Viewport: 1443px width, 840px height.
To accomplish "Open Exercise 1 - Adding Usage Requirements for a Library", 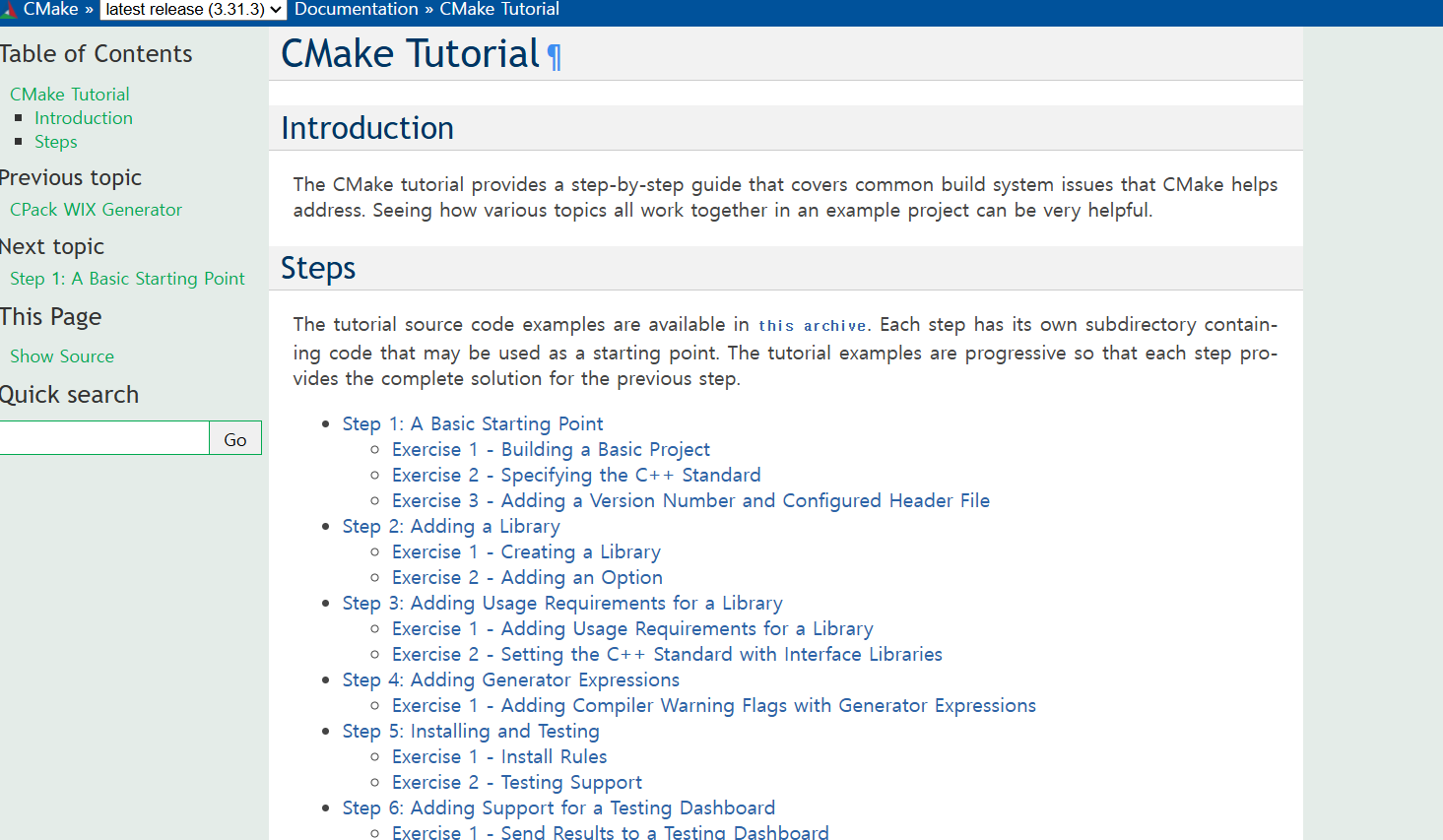I will coord(632,629).
